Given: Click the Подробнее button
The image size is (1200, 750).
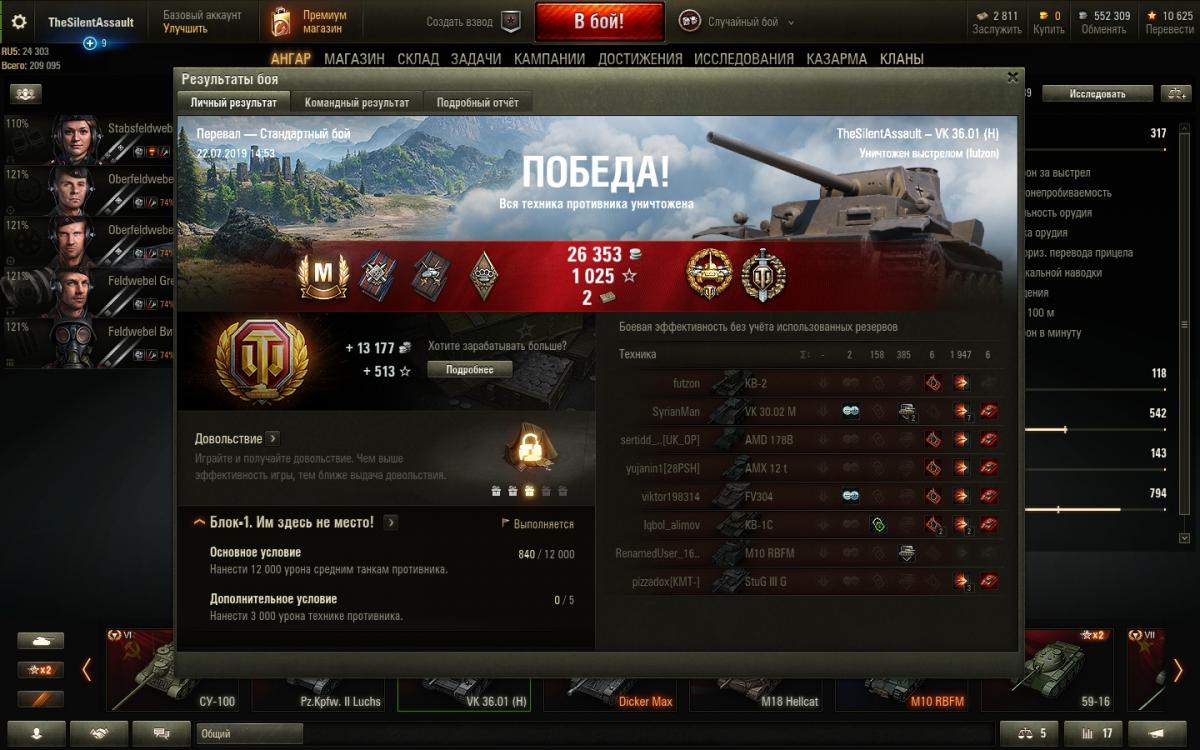Looking at the screenshot, I should tap(469, 369).
